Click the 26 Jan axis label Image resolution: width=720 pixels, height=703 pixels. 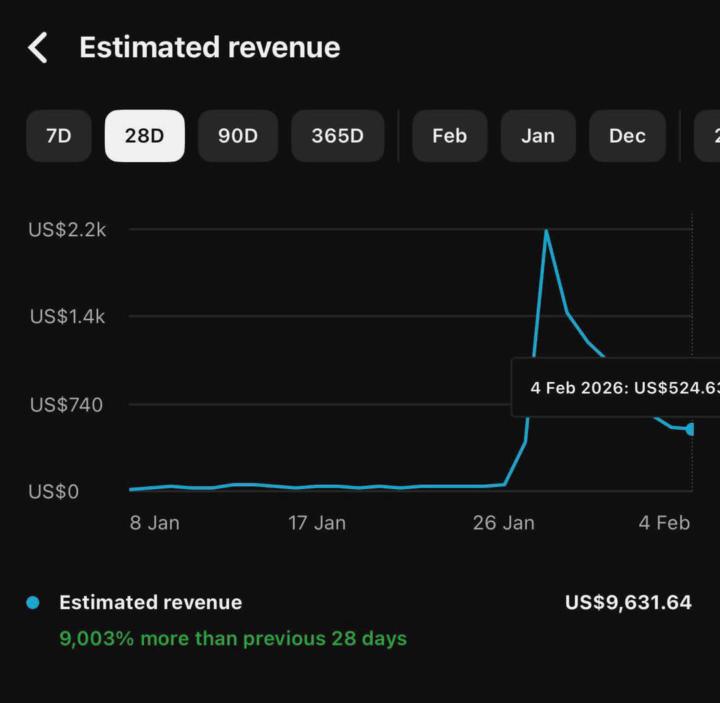click(x=503, y=523)
